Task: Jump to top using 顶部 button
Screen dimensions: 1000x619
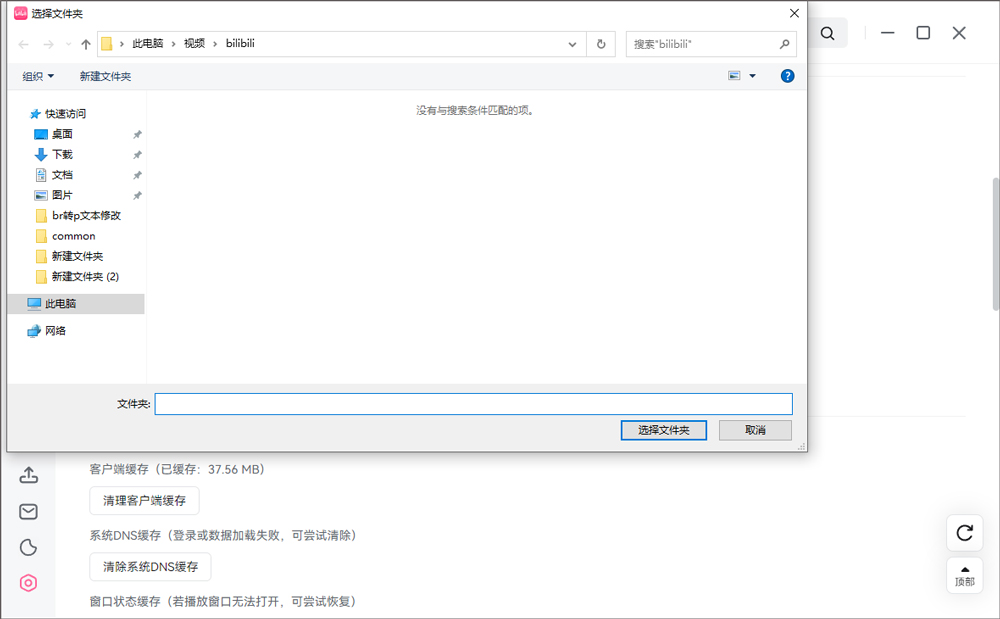Action: click(x=964, y=575)
